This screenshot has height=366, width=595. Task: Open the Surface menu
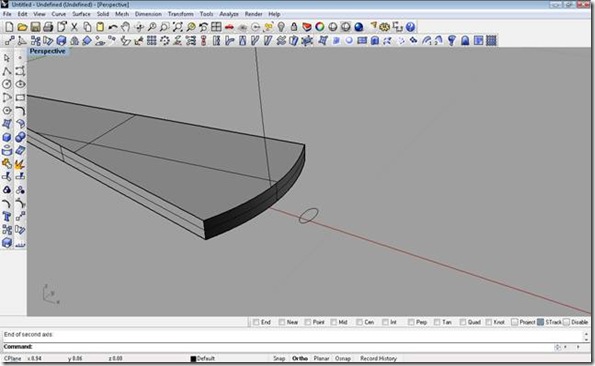(x=81, y=14)
